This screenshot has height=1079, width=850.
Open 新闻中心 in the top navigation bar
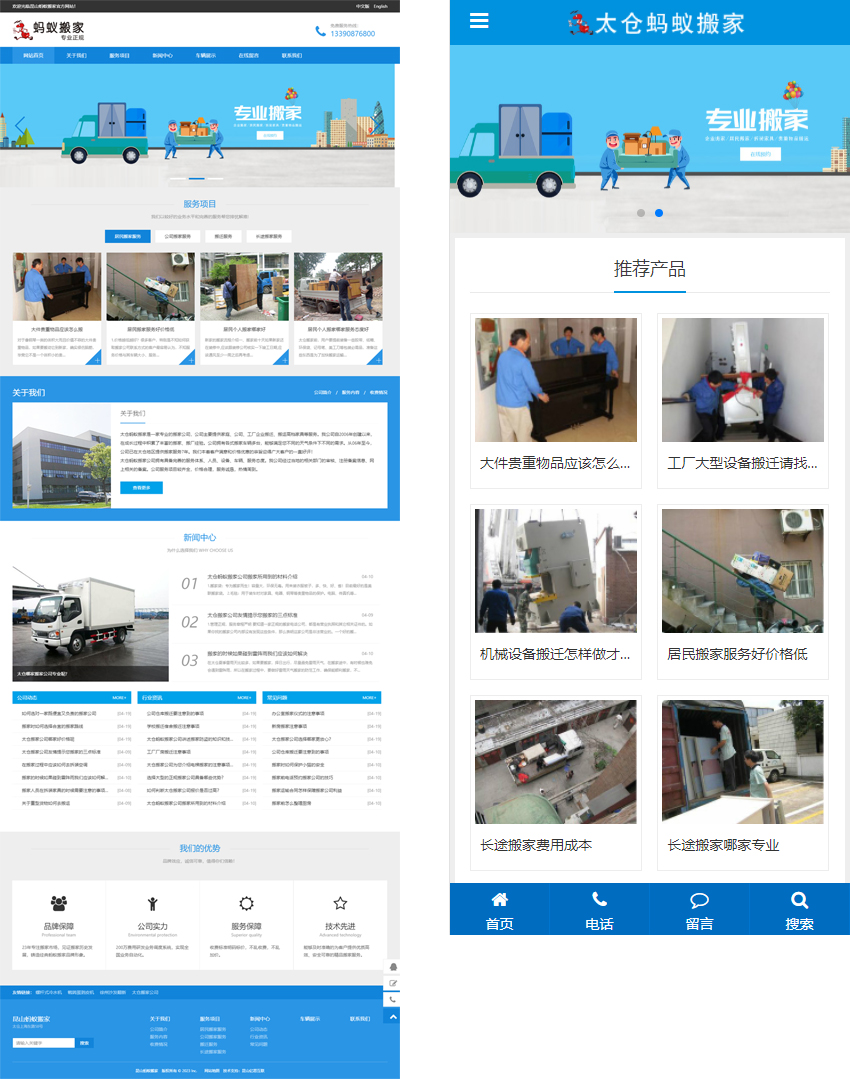click(162, 56)
